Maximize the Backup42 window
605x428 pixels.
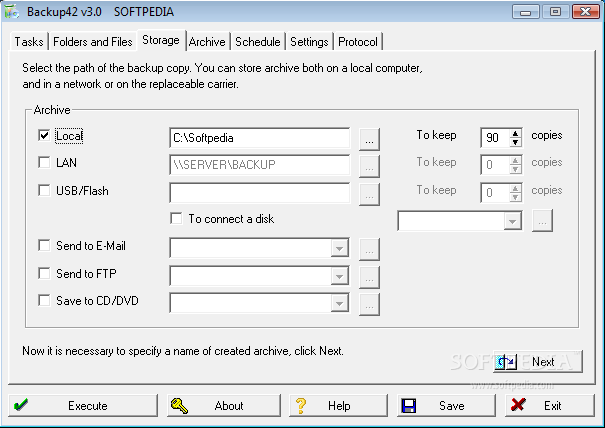(x=555, y=12)
